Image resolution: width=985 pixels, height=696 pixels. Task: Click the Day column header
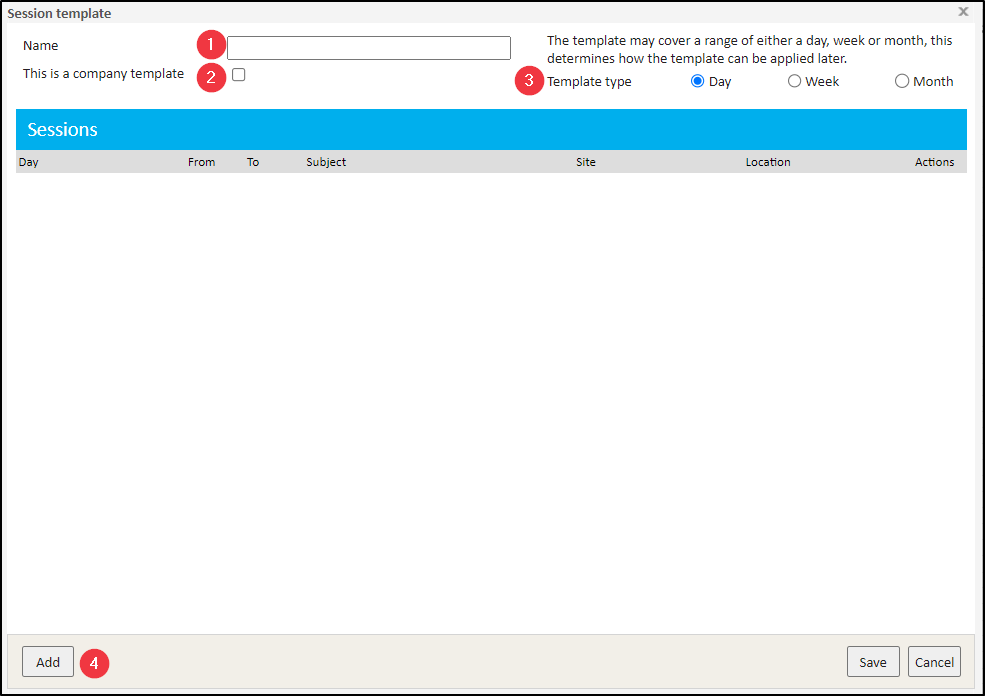pyautogui.click(x=29, y=162)
